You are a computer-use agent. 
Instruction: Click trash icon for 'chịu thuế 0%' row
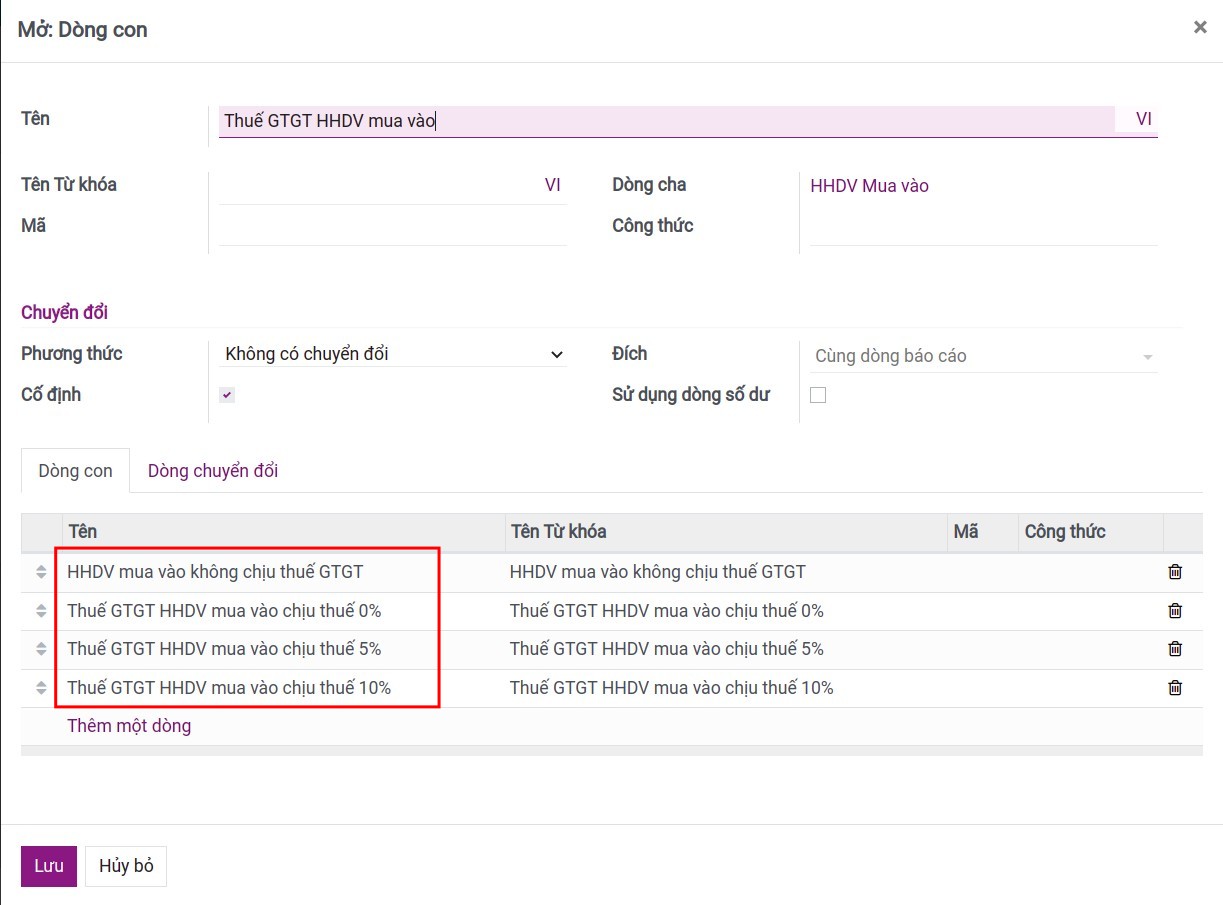[1175, 611]
